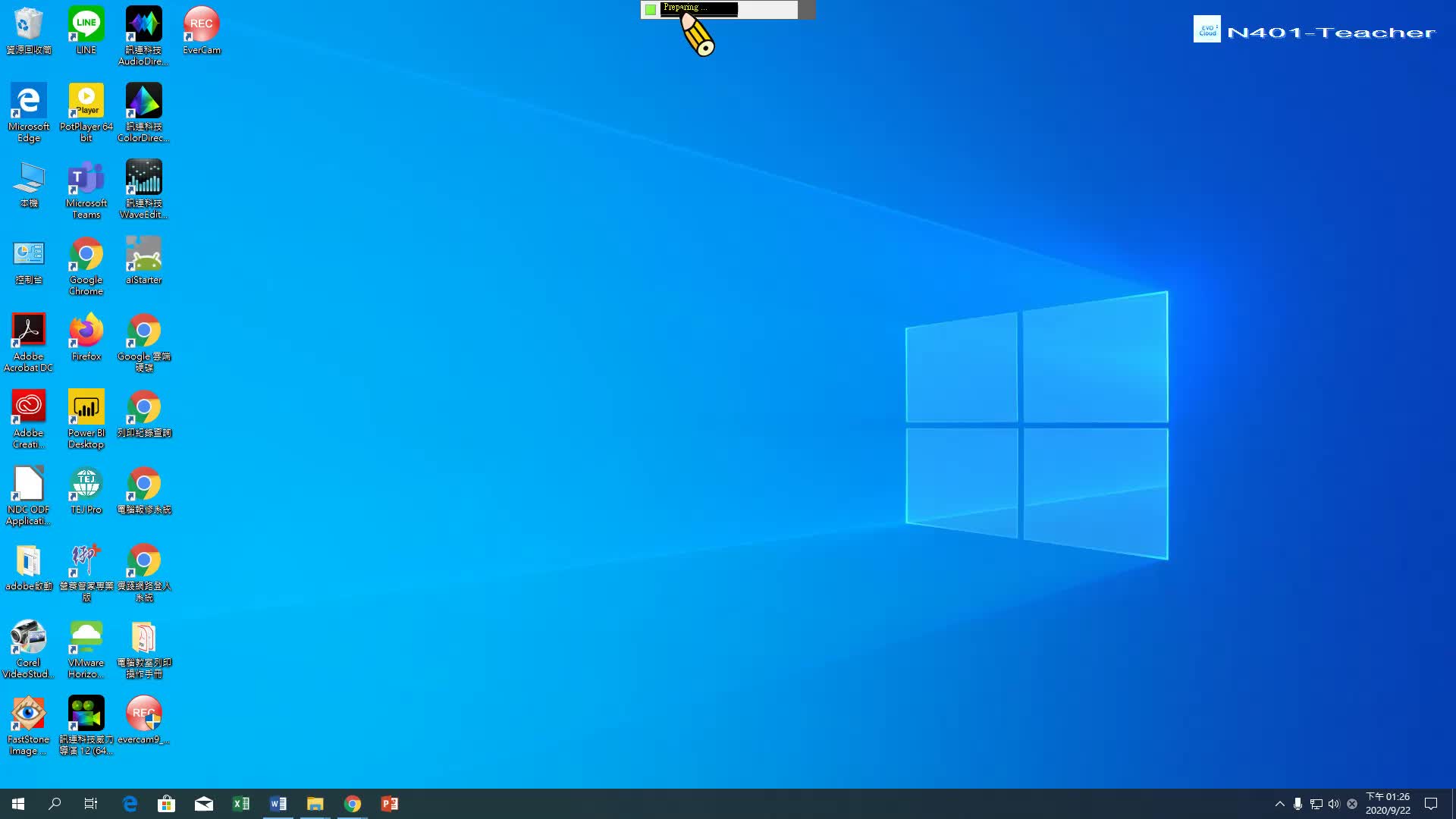Open the 列印紀錄查詢 Chrome shortcut
Viewport: 1456px width, 819px height.
click(143, 413)
